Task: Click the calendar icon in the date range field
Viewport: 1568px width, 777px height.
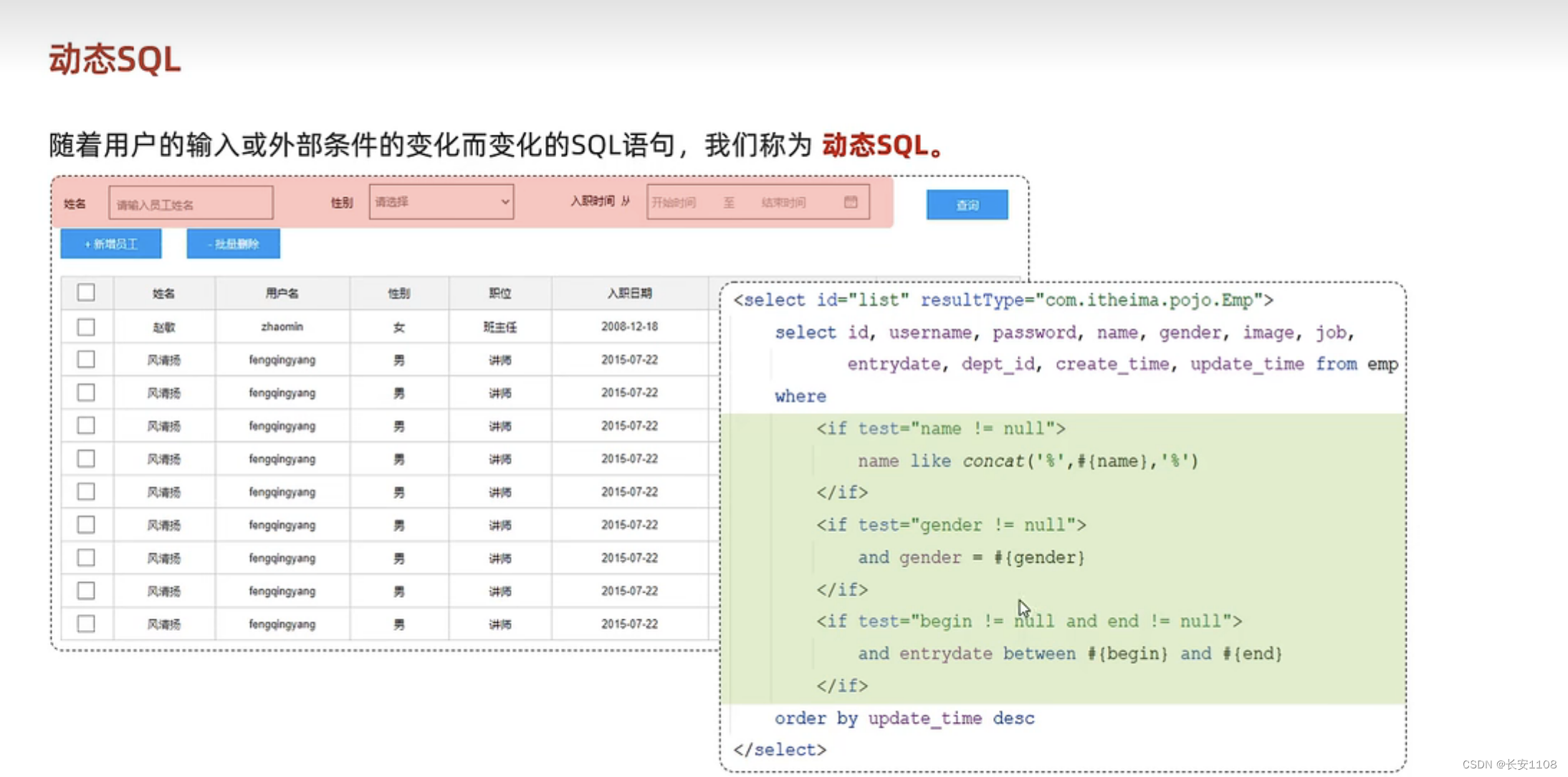Action: pos(851,202)
